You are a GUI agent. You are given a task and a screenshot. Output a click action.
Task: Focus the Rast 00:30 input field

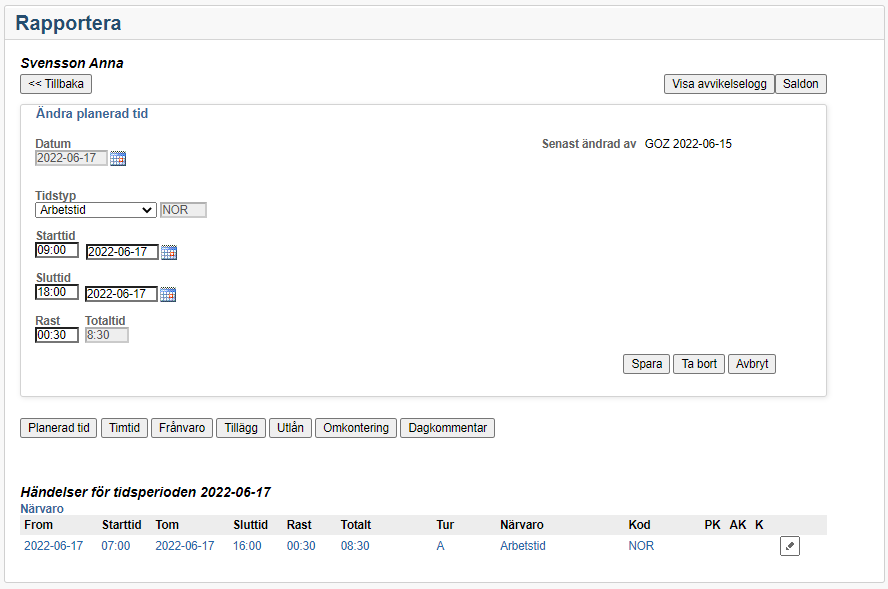(56, 335)
